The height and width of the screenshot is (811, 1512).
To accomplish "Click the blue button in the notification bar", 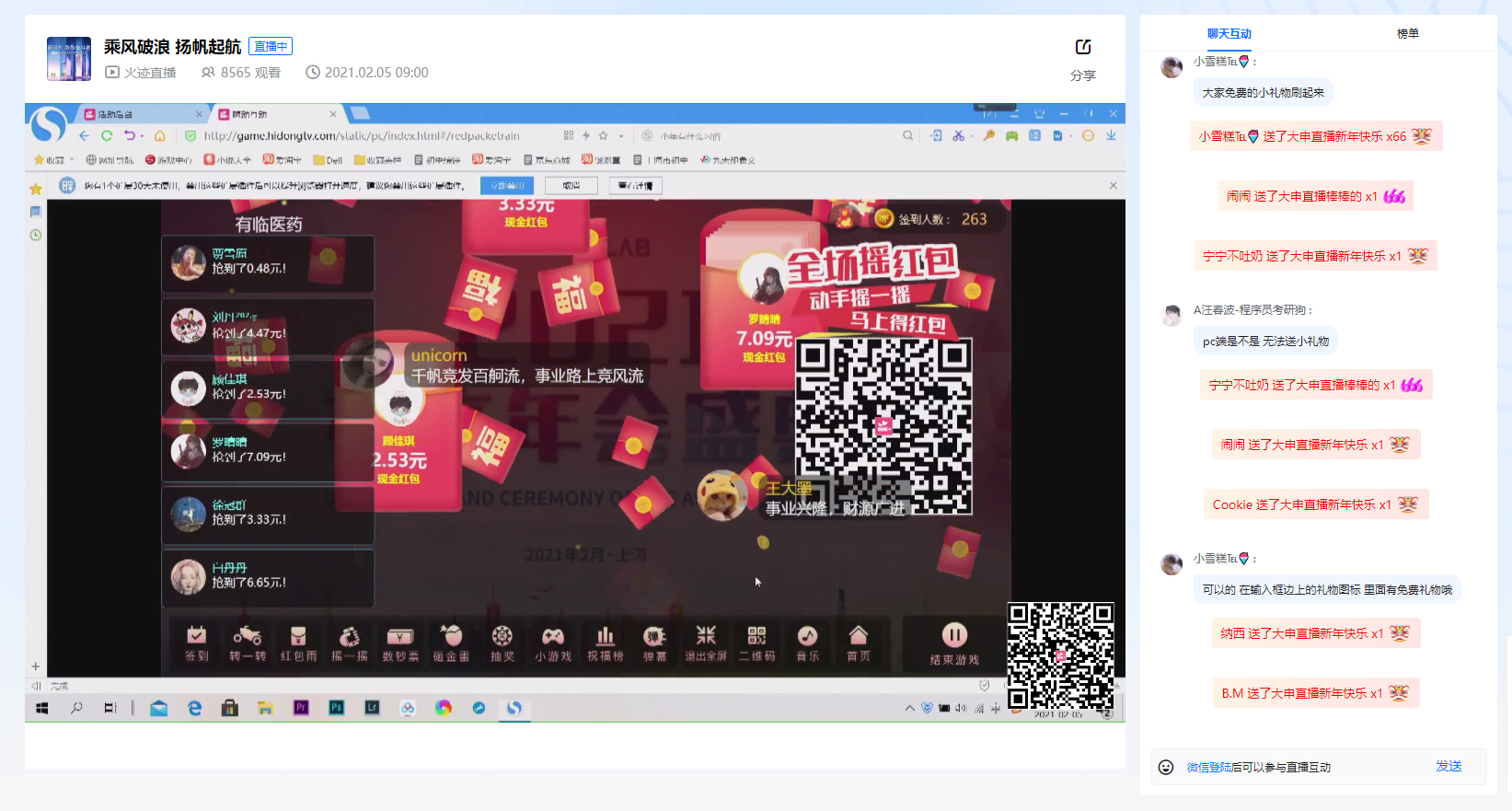I will [506, 186].
